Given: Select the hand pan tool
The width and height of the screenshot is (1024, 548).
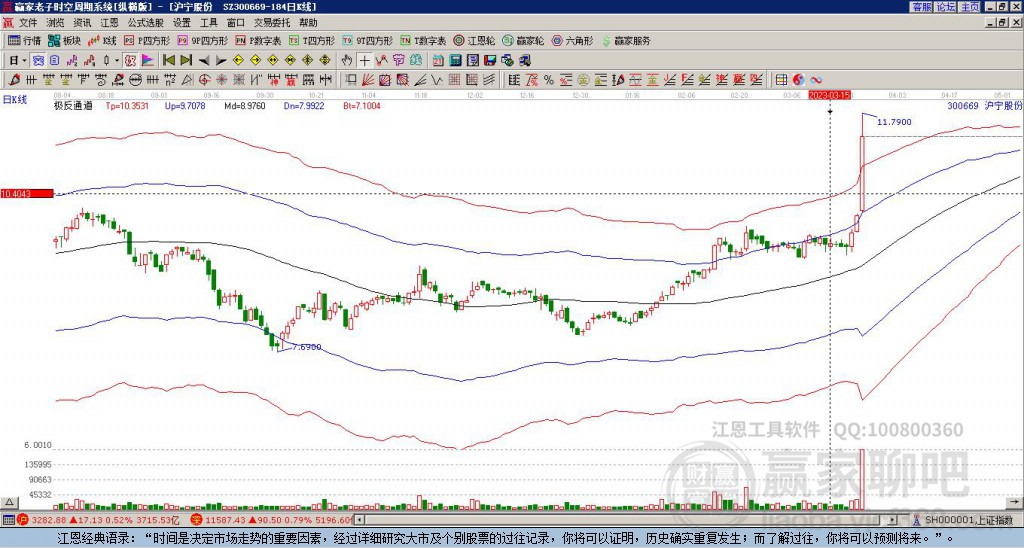Looking at the screenshot, I should [x=346, y=61].
